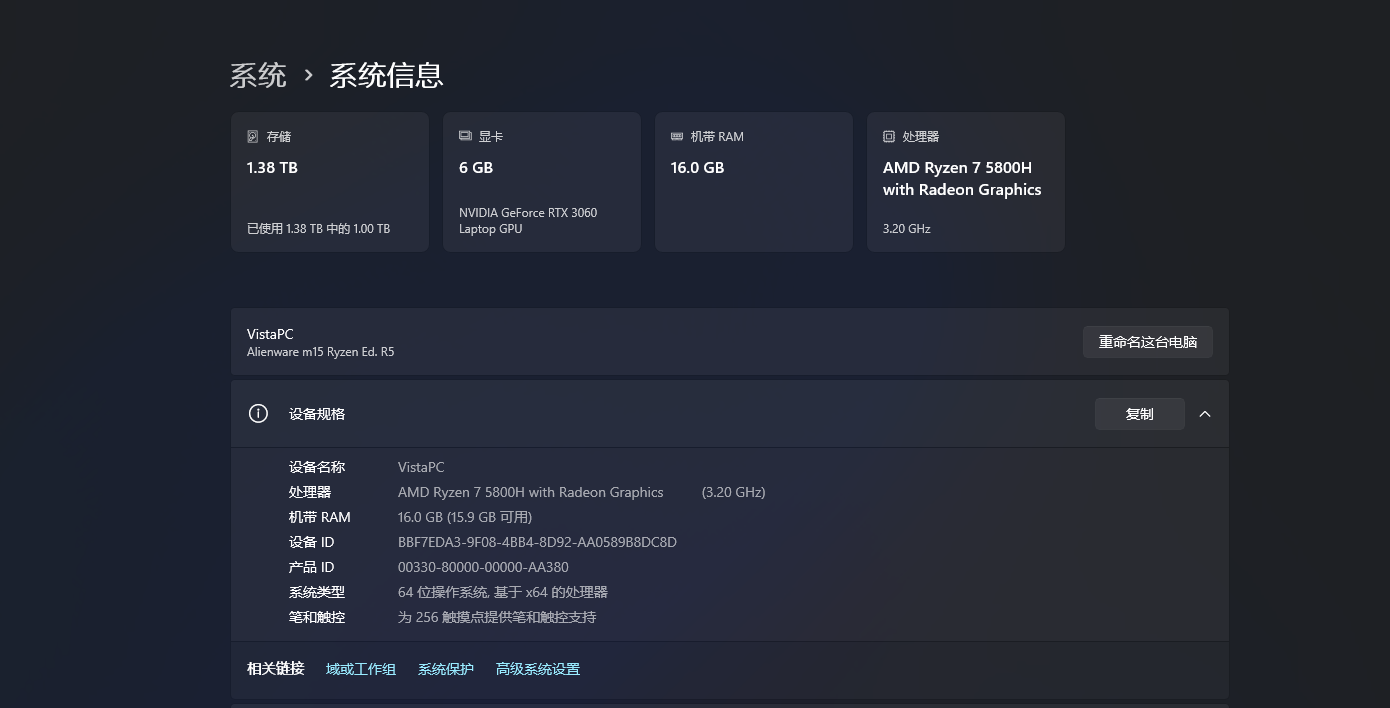1390x708 pixels.
Task: Click the 相关链接 label
Action: click(275, 669)
